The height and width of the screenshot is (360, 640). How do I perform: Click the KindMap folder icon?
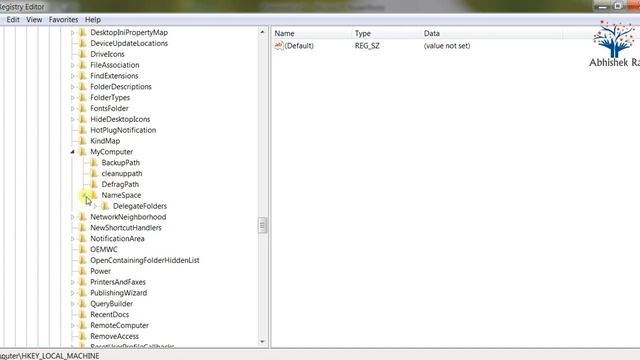pyautogui.click(x=82, y=141)
